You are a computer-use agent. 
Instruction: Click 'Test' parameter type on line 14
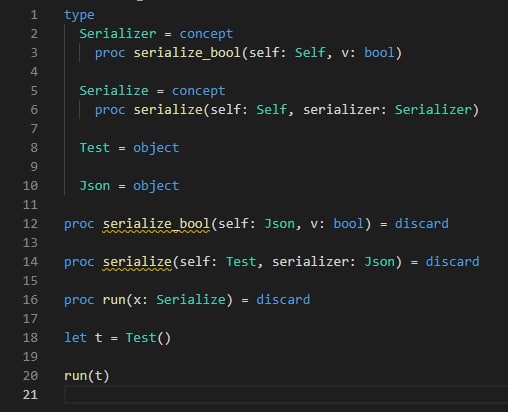tap(241, 262)
